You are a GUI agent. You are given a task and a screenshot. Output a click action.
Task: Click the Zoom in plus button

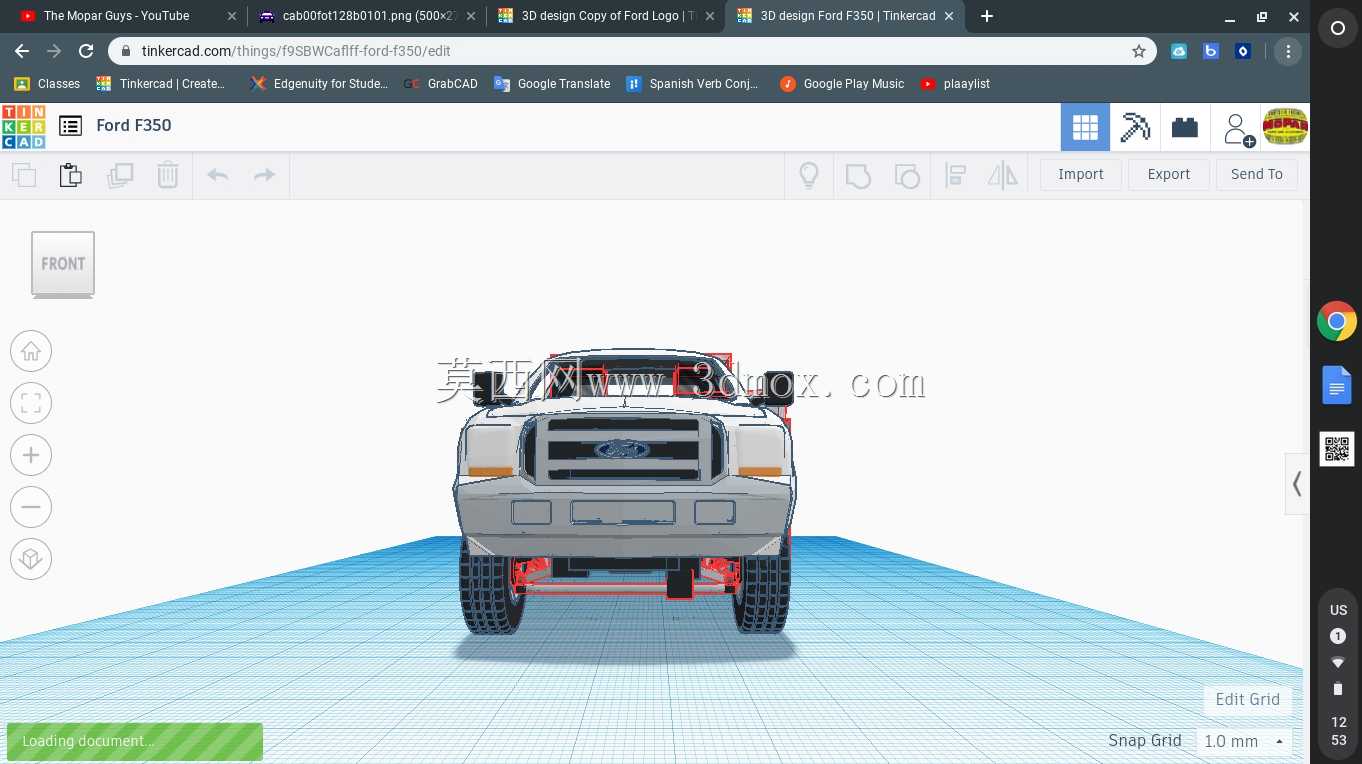[31, 455]
